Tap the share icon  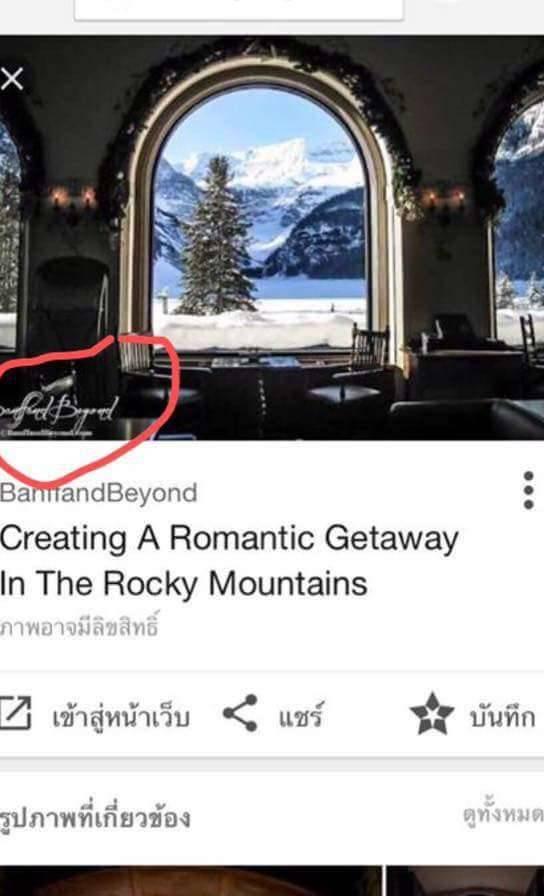click(x=240, y=713)
